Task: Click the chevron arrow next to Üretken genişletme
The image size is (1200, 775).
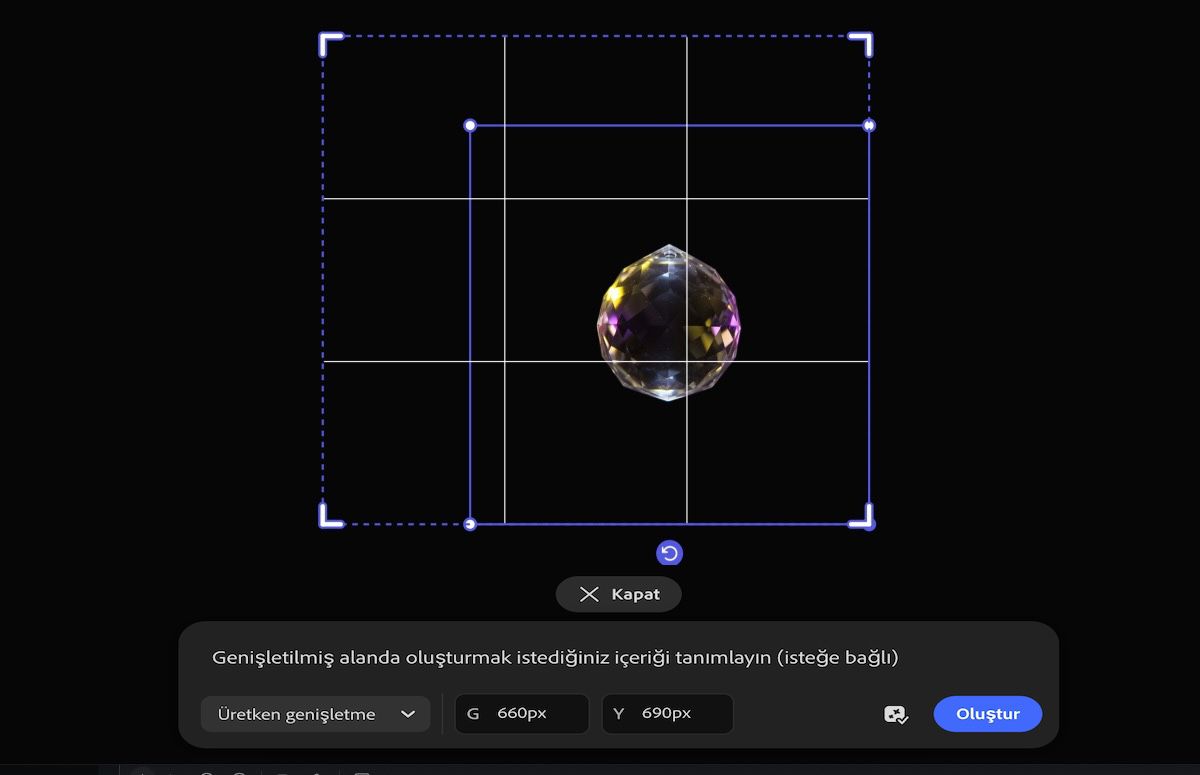Action: tap(407, 714)
